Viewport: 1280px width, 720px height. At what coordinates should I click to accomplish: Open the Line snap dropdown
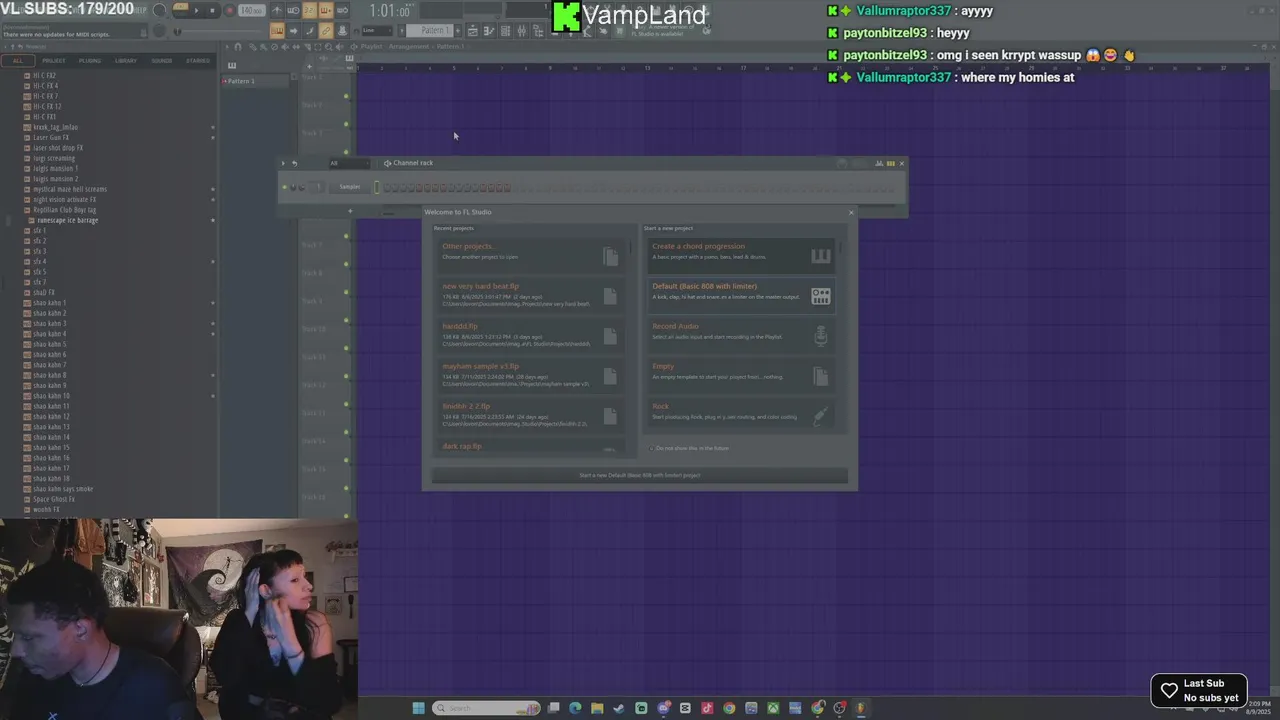(x=377, y=30)
